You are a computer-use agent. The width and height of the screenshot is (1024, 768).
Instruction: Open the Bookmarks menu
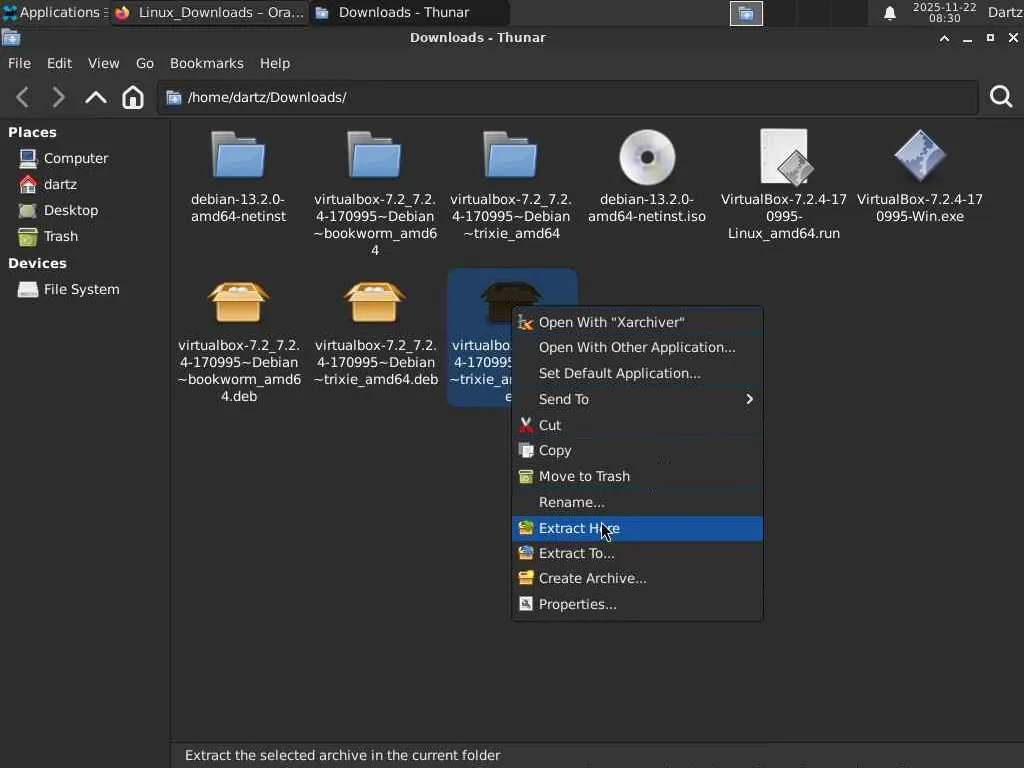(x=206, y=63)
